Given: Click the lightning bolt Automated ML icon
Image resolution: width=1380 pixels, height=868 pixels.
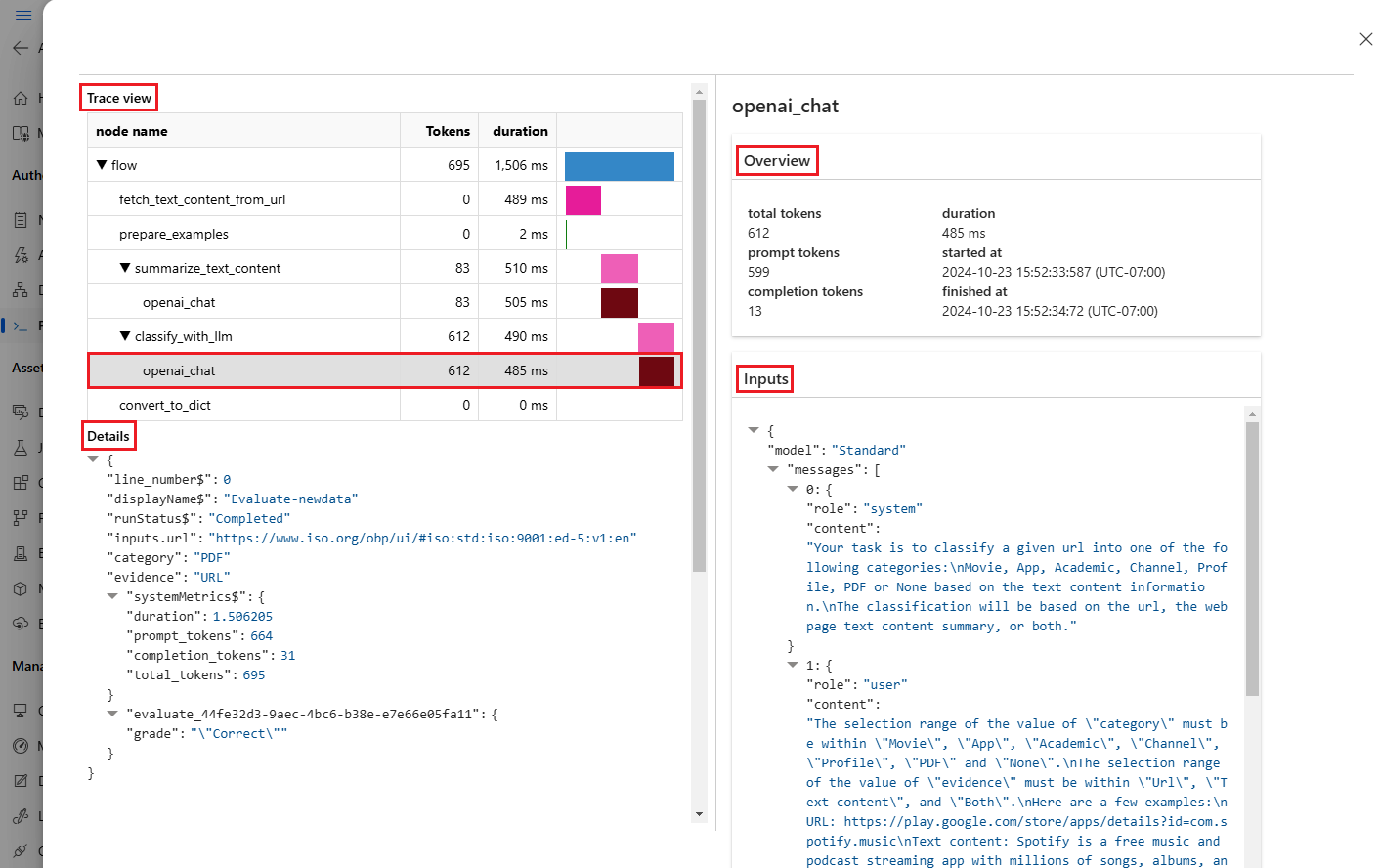Looking at the screenshot, I should pos(21,255).
